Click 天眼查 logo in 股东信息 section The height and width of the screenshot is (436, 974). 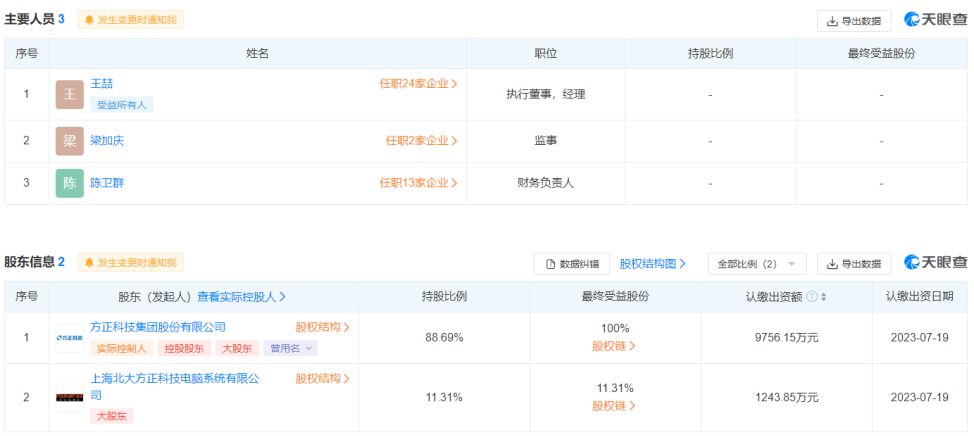coord(935,263)
